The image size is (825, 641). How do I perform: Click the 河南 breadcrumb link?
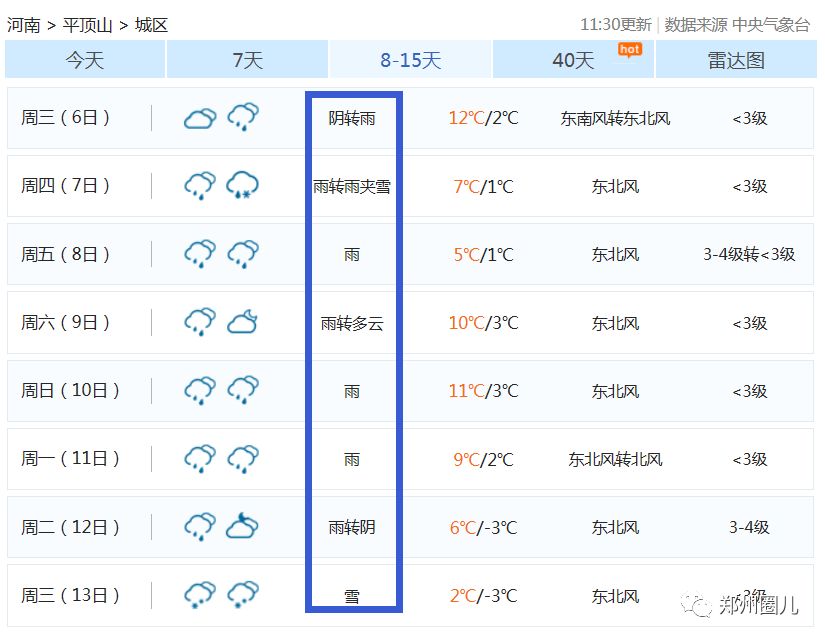(x=24, y=25)
